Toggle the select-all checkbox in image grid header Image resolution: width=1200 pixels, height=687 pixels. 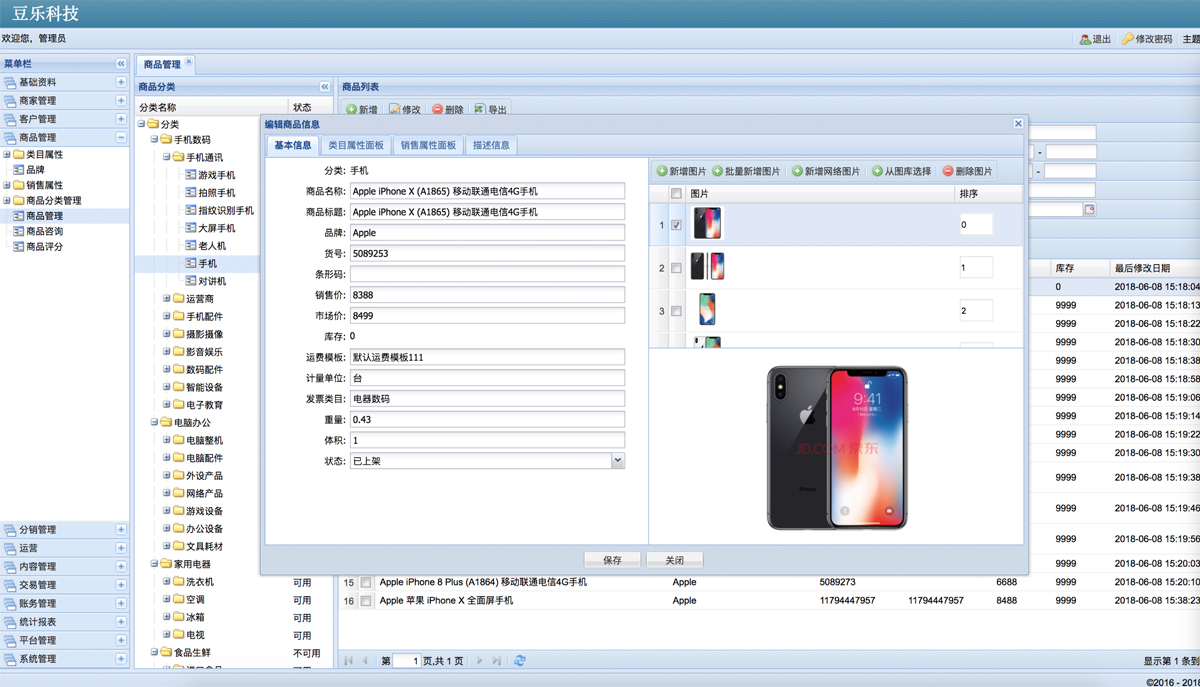pos(676,193)
